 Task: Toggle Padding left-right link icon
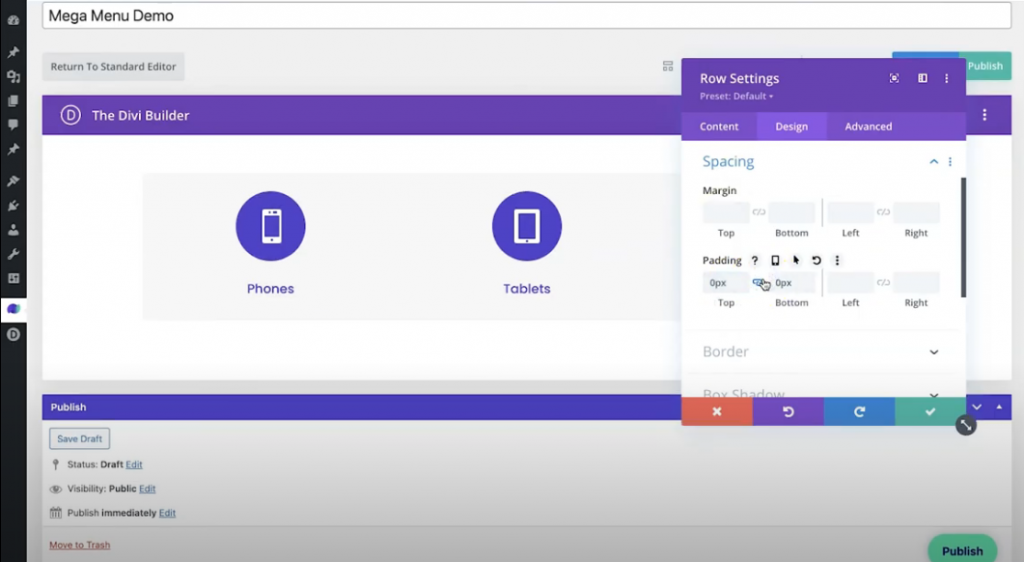(x=883, y=282)
